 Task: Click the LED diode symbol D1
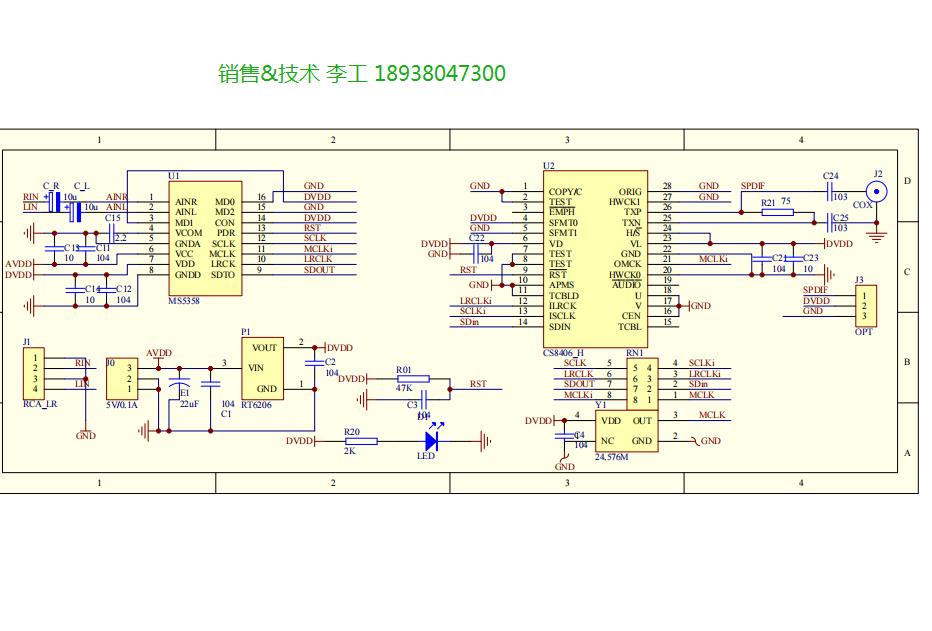point(432,441)
